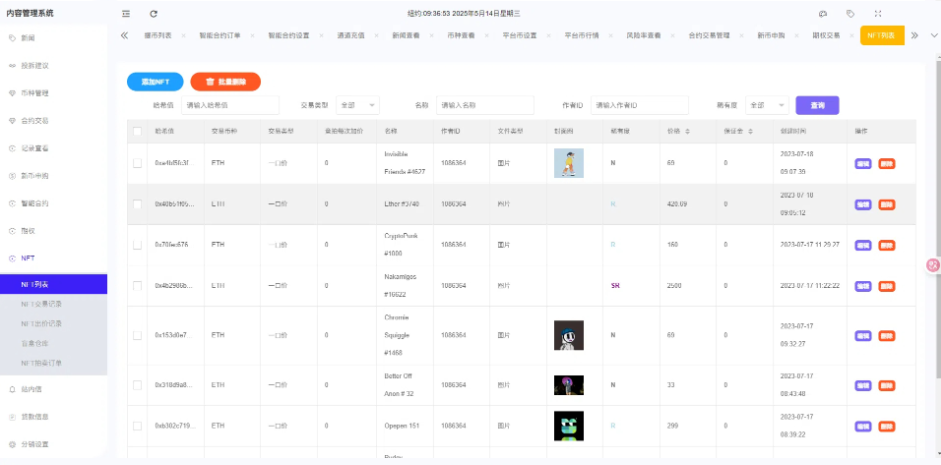Click the SR rarity label in Nakamigos row

tap(615, 286)
